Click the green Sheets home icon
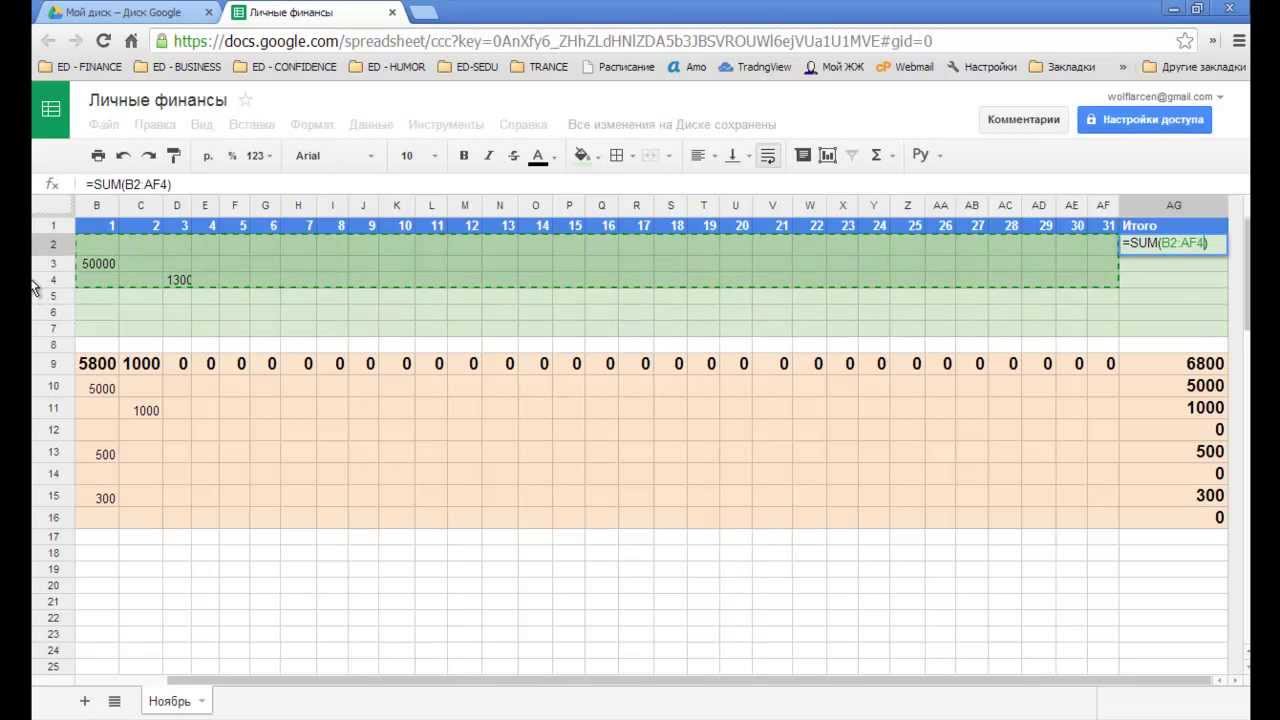Screen dimensions: 1280x720 [x=51, y=109]
